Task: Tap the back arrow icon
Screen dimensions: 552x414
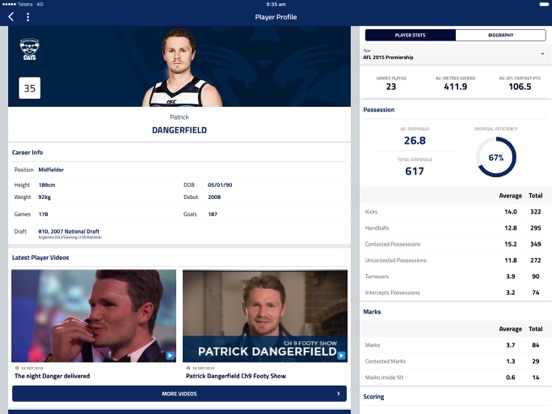Action: (11, 17)
